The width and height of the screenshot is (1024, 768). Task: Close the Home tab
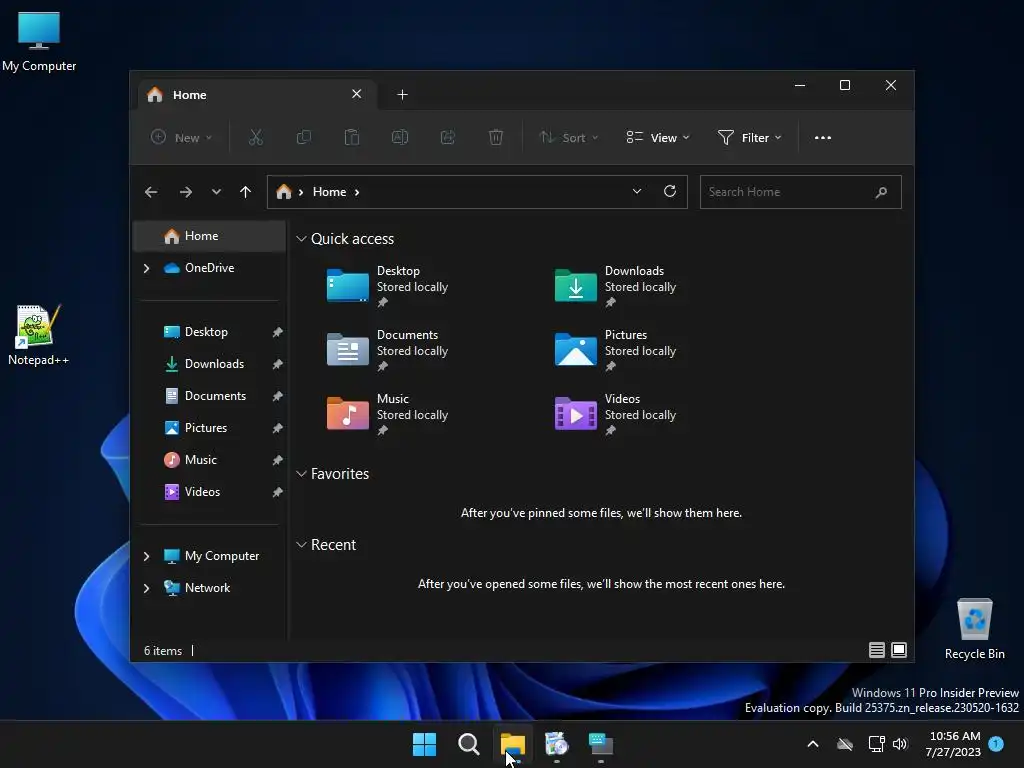357,94
